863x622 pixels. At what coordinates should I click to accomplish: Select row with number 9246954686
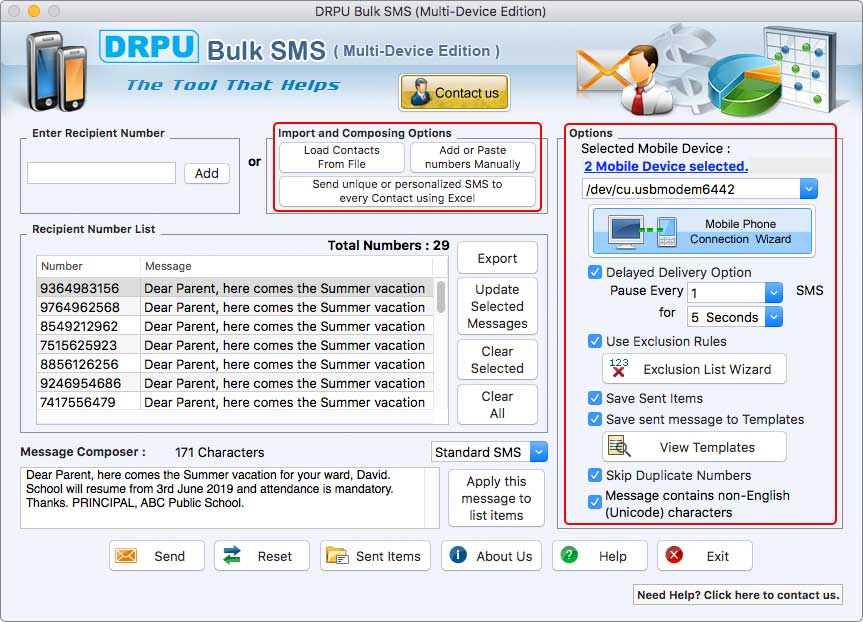click(x=234, y=383)
